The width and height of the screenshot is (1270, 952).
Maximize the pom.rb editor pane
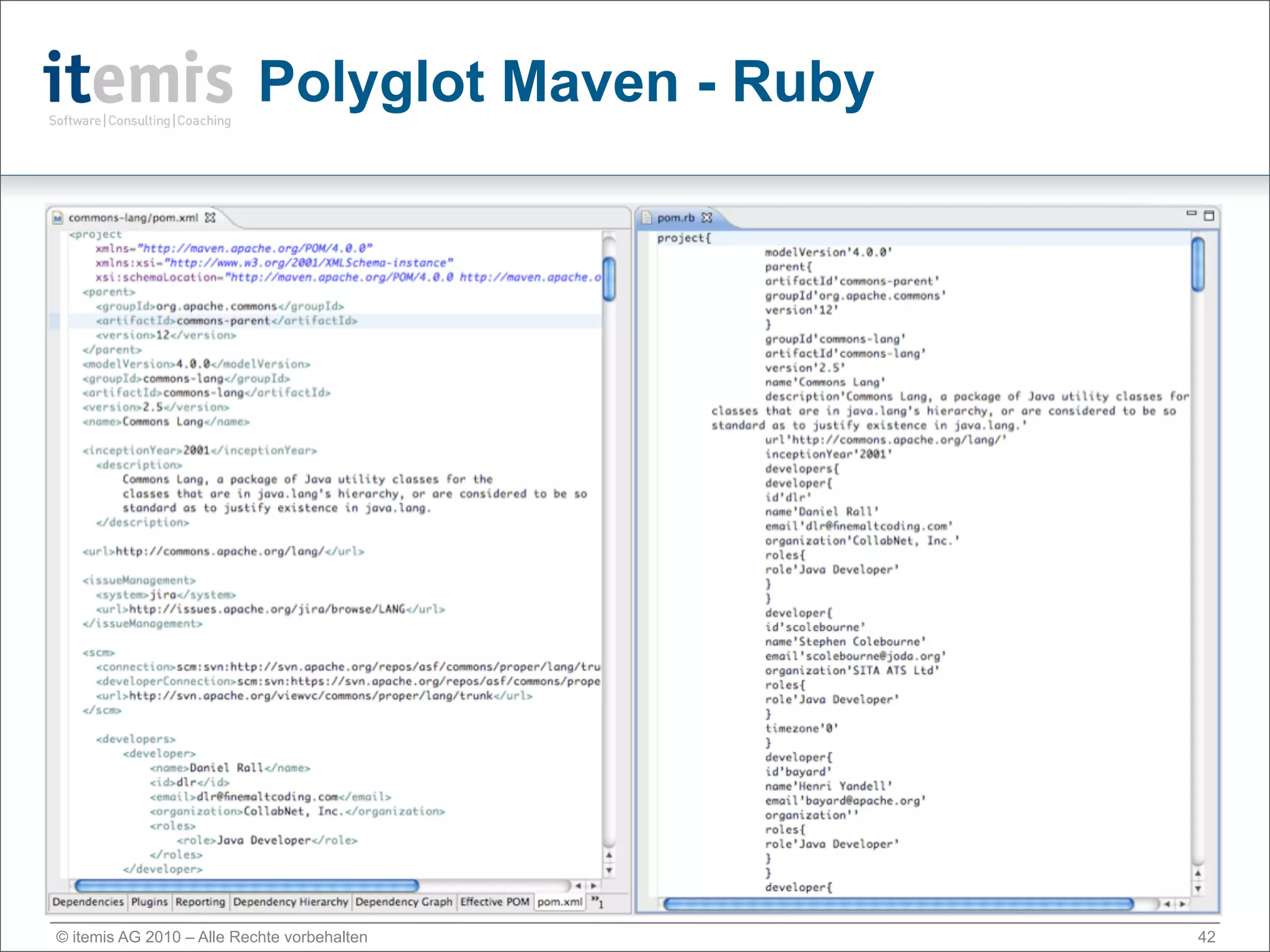coord(1209,216)
